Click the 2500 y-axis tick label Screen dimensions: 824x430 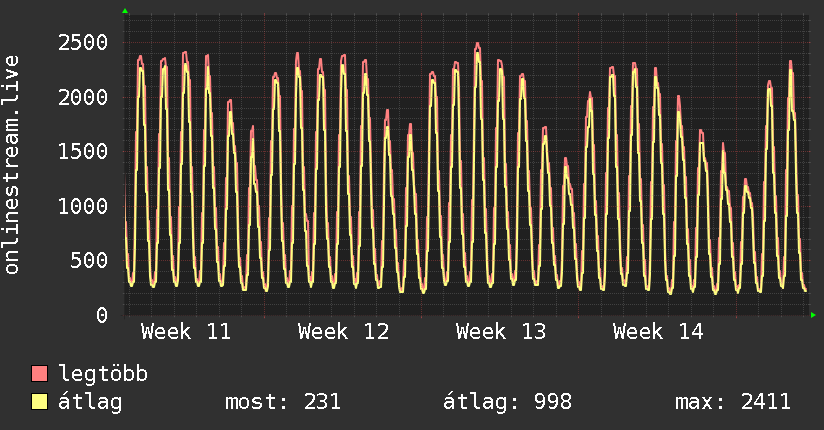pos(83,42)
